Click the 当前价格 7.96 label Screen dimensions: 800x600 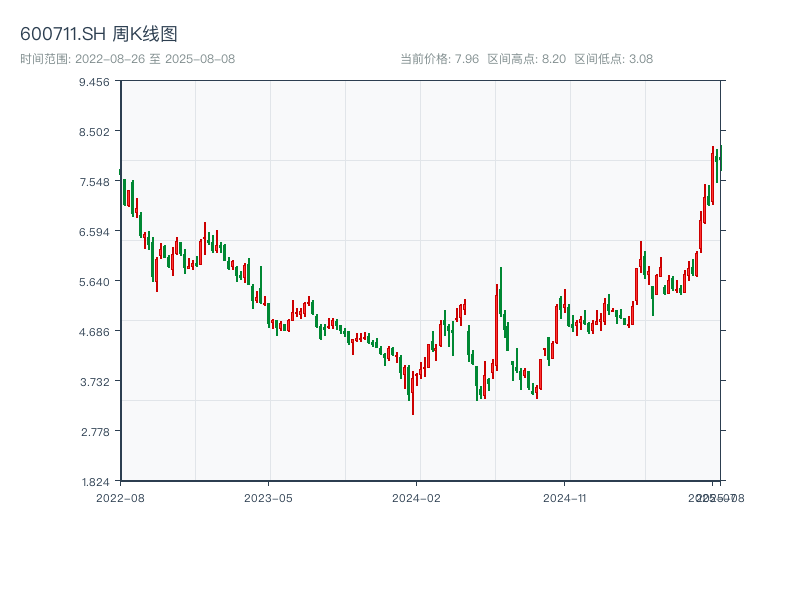439,59
